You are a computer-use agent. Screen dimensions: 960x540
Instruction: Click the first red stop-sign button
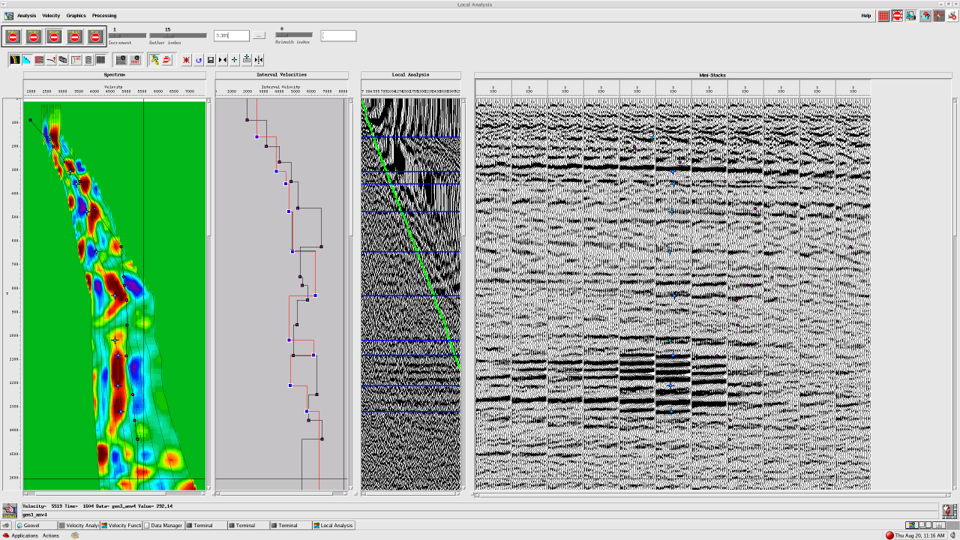pos(13,37)
